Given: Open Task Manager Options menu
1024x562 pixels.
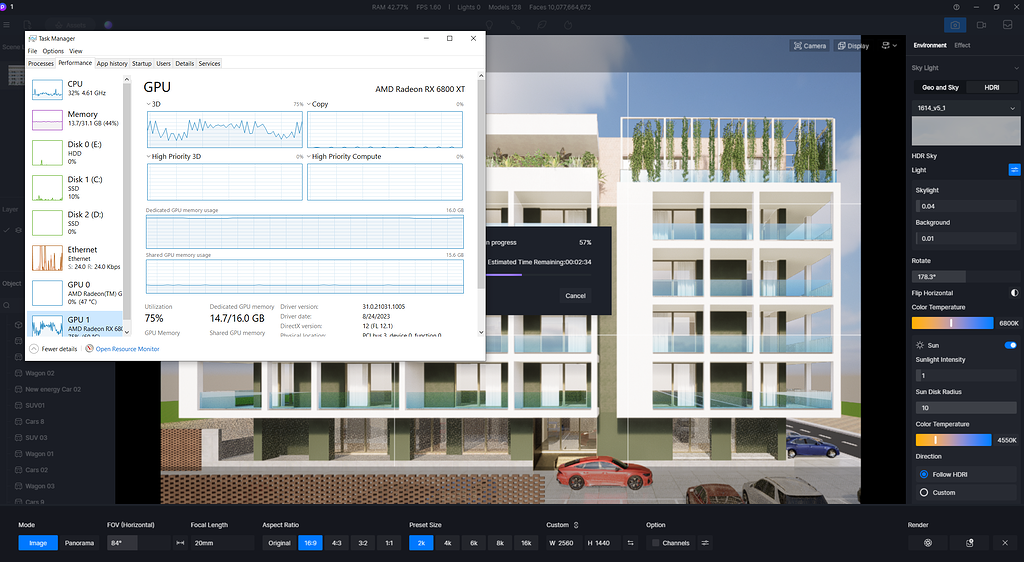Looking at the screenshot, I should [x=53, y=51].
